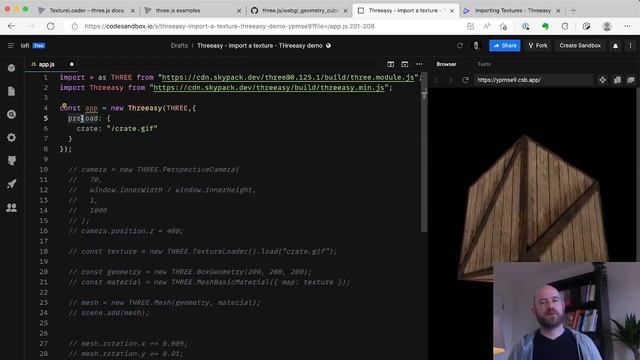Click the split editor layout icon
Viewport: 640px width, 360px height.
click(x=391, y=64)
